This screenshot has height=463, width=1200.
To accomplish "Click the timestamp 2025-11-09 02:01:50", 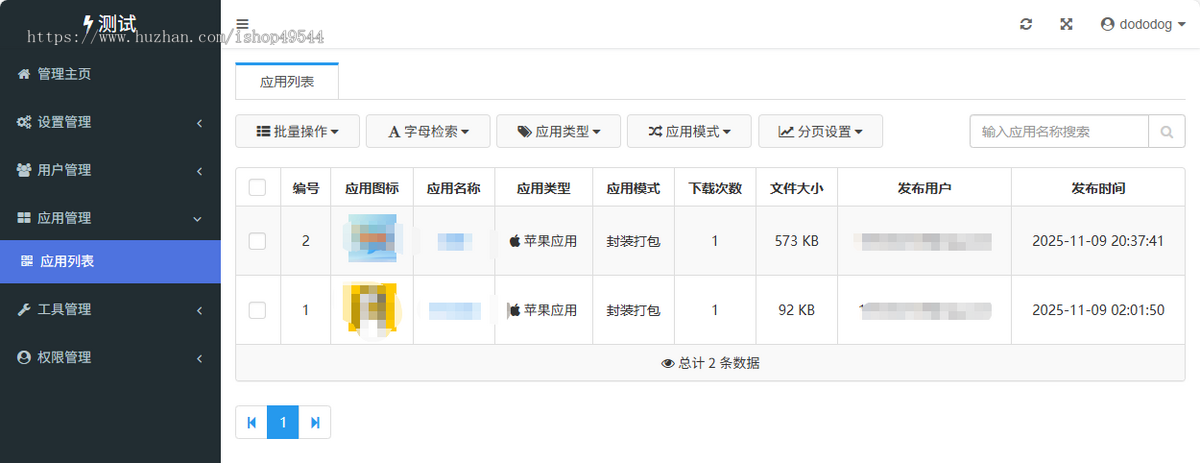I will [x=1098, y=310].
